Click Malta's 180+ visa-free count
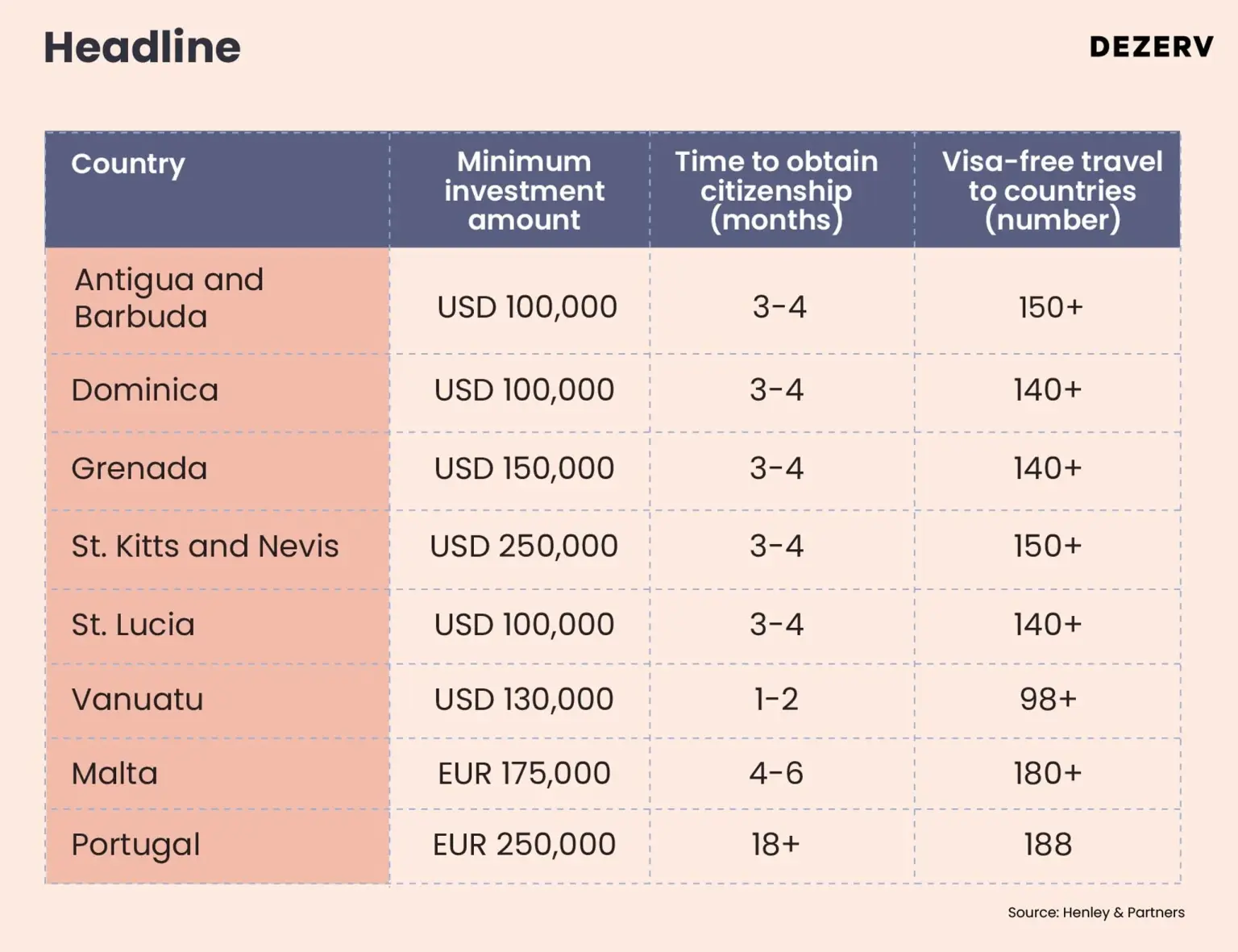The image size is (1238, 952). tap(1048, 774)
